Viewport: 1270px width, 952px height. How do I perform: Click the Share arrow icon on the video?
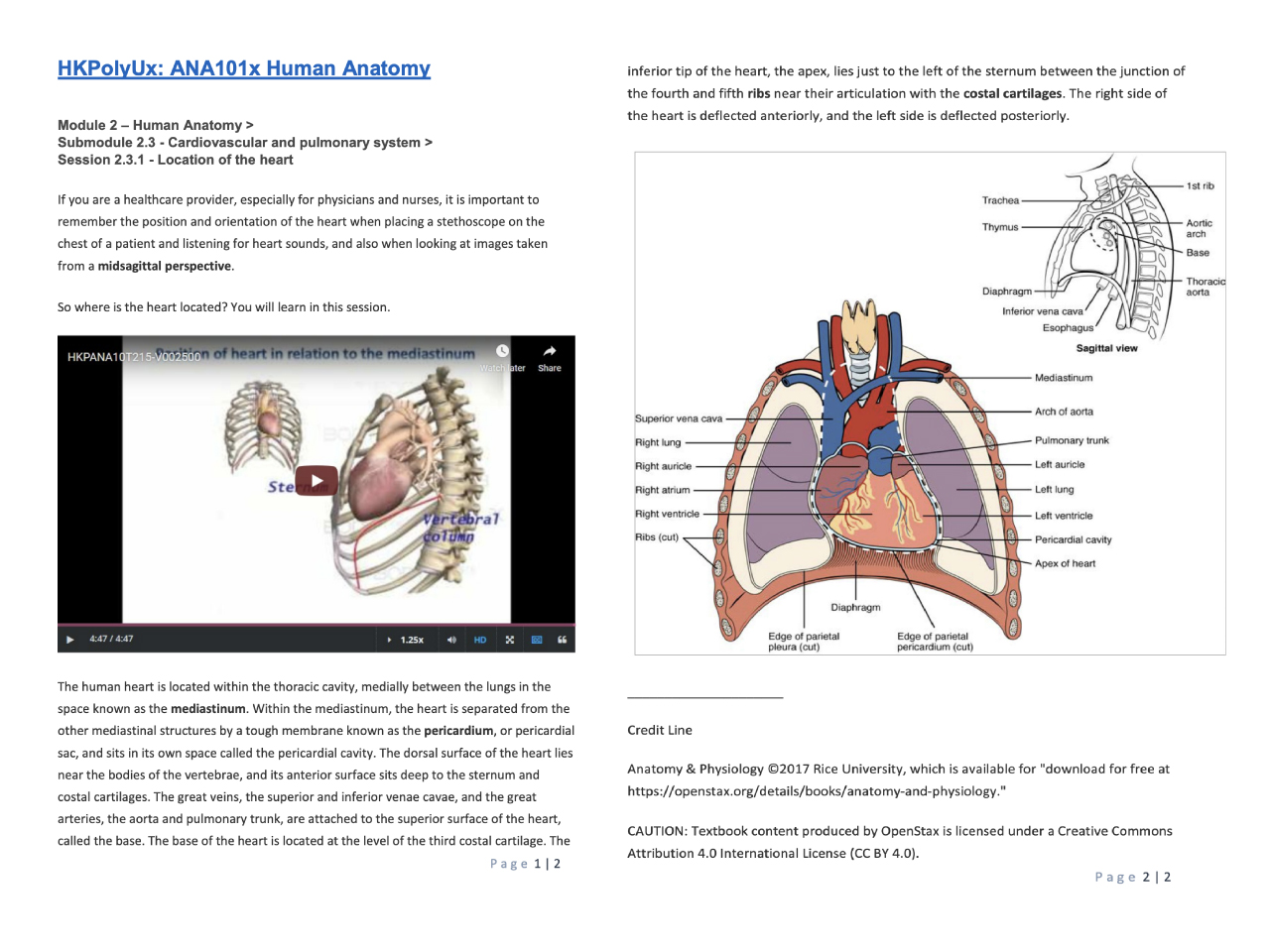coord(550,351)
